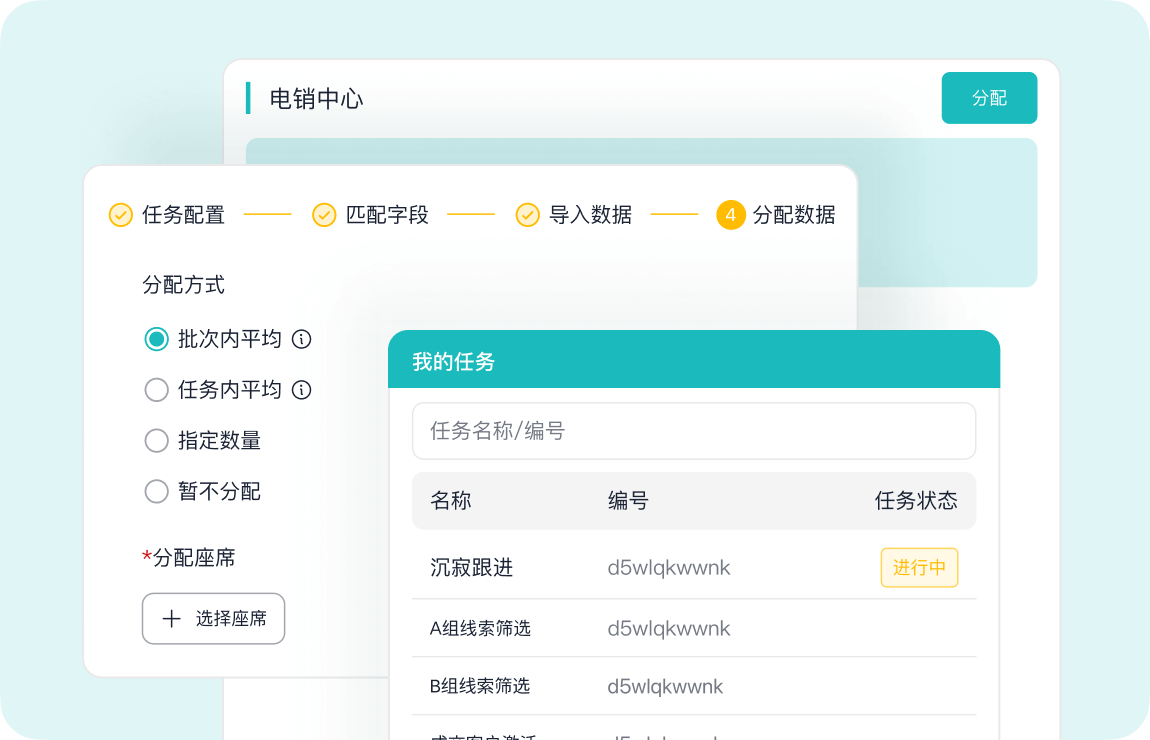Click the plus icon in 选择座席

point(172,619)
